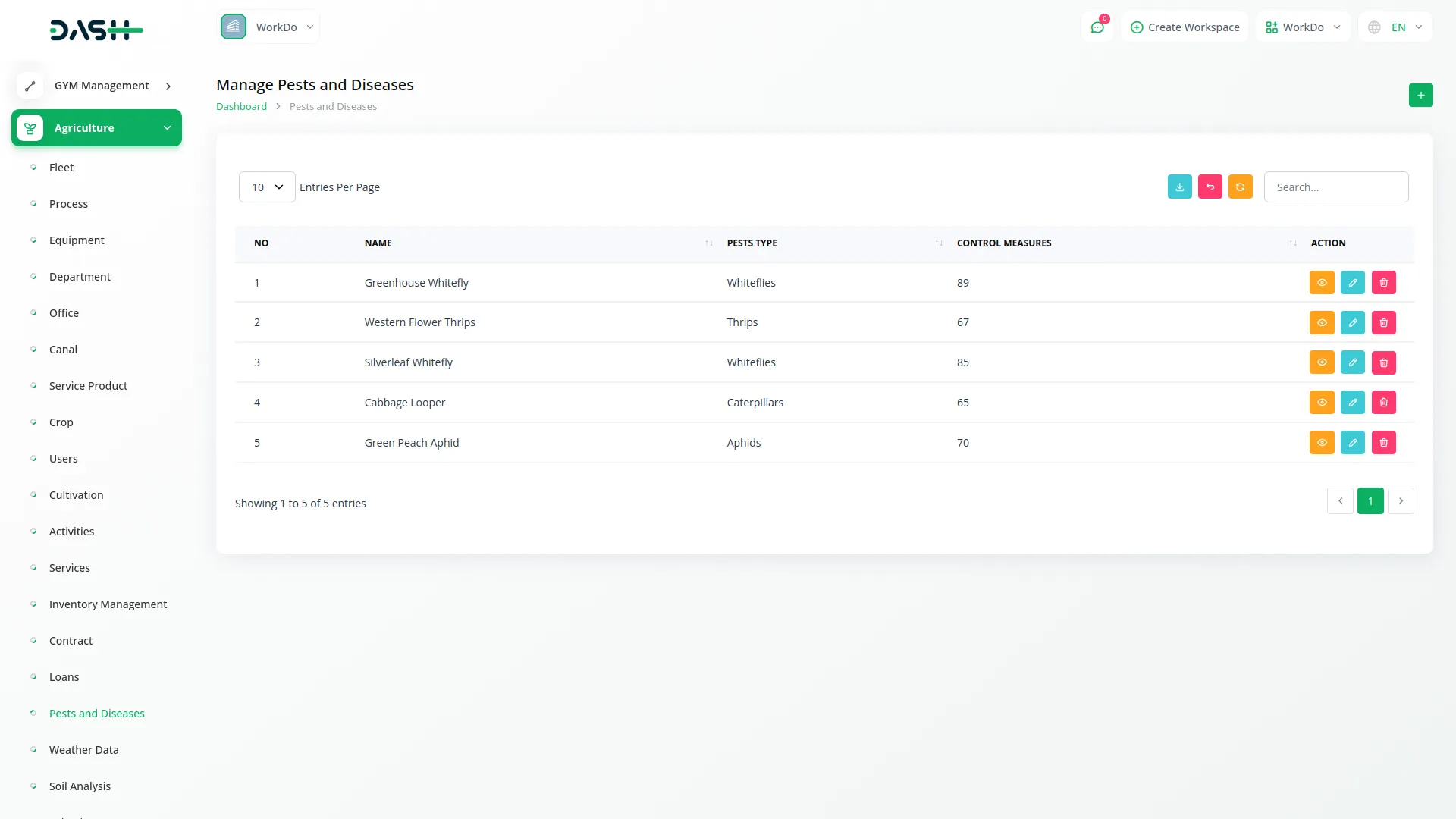View Silverleaf Whitefly details eye icon

(1321, 362)
